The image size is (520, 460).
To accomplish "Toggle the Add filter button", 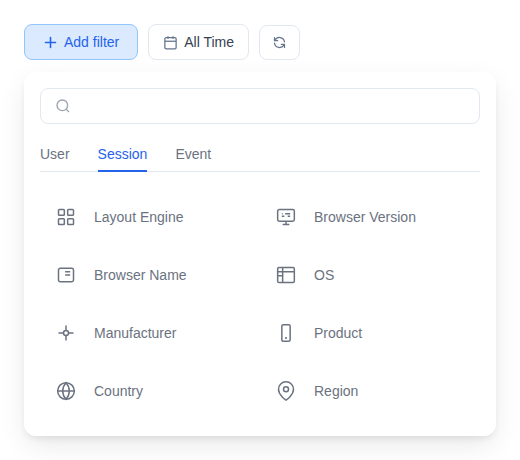I will pos(81,42).
